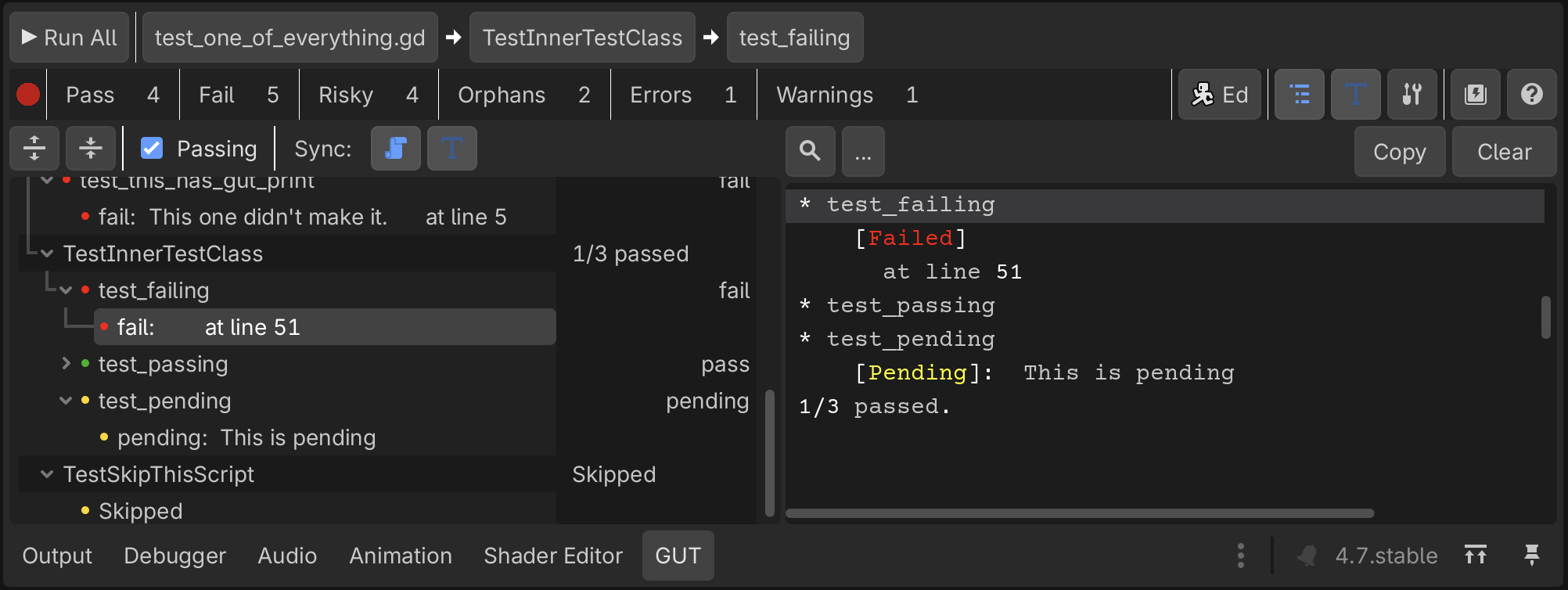Clear the output text panel
The width and height of the screenshot is (1568, 590).
[1504, 151]
